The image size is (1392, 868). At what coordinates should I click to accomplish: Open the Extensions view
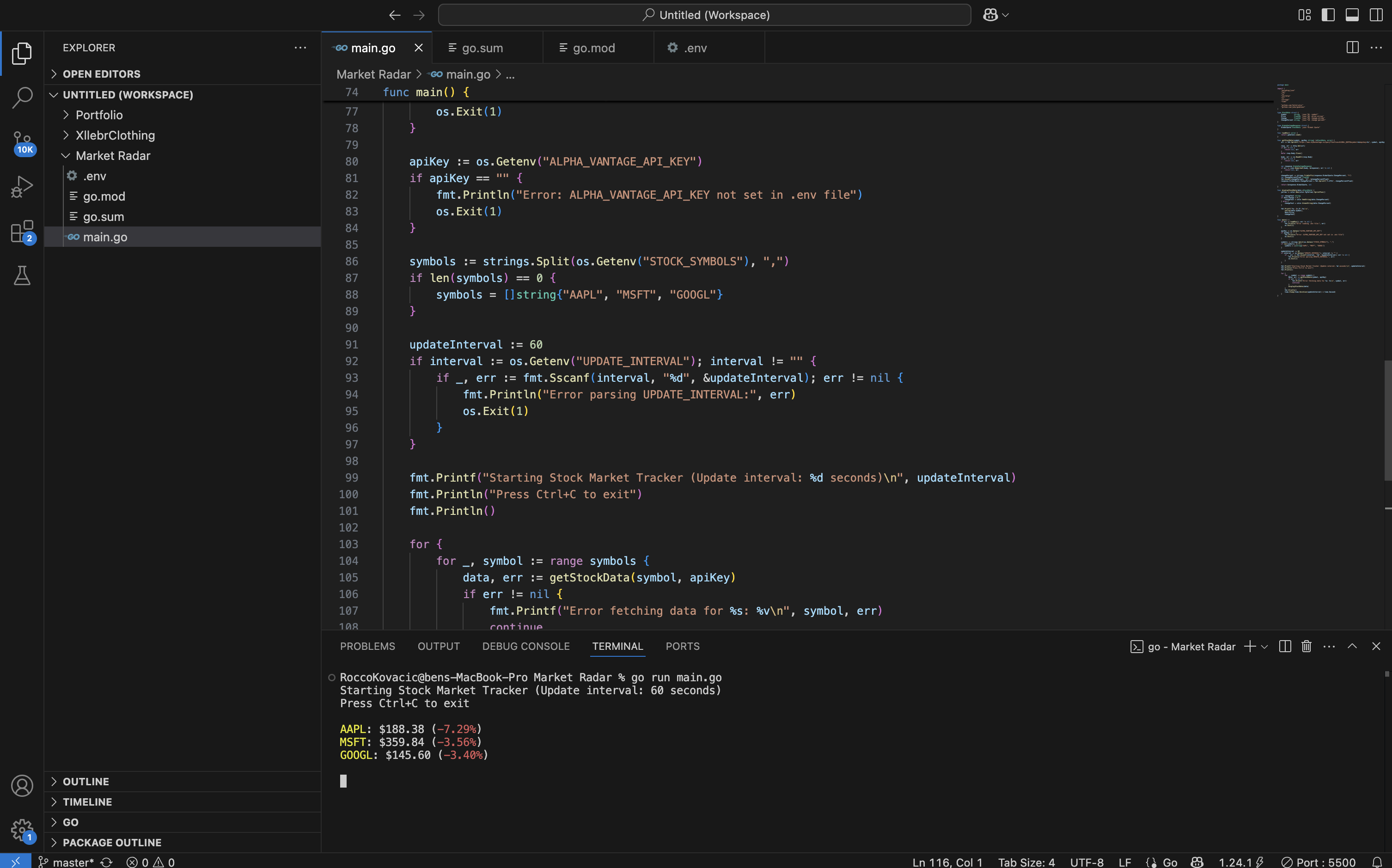(x=22, y=232)
